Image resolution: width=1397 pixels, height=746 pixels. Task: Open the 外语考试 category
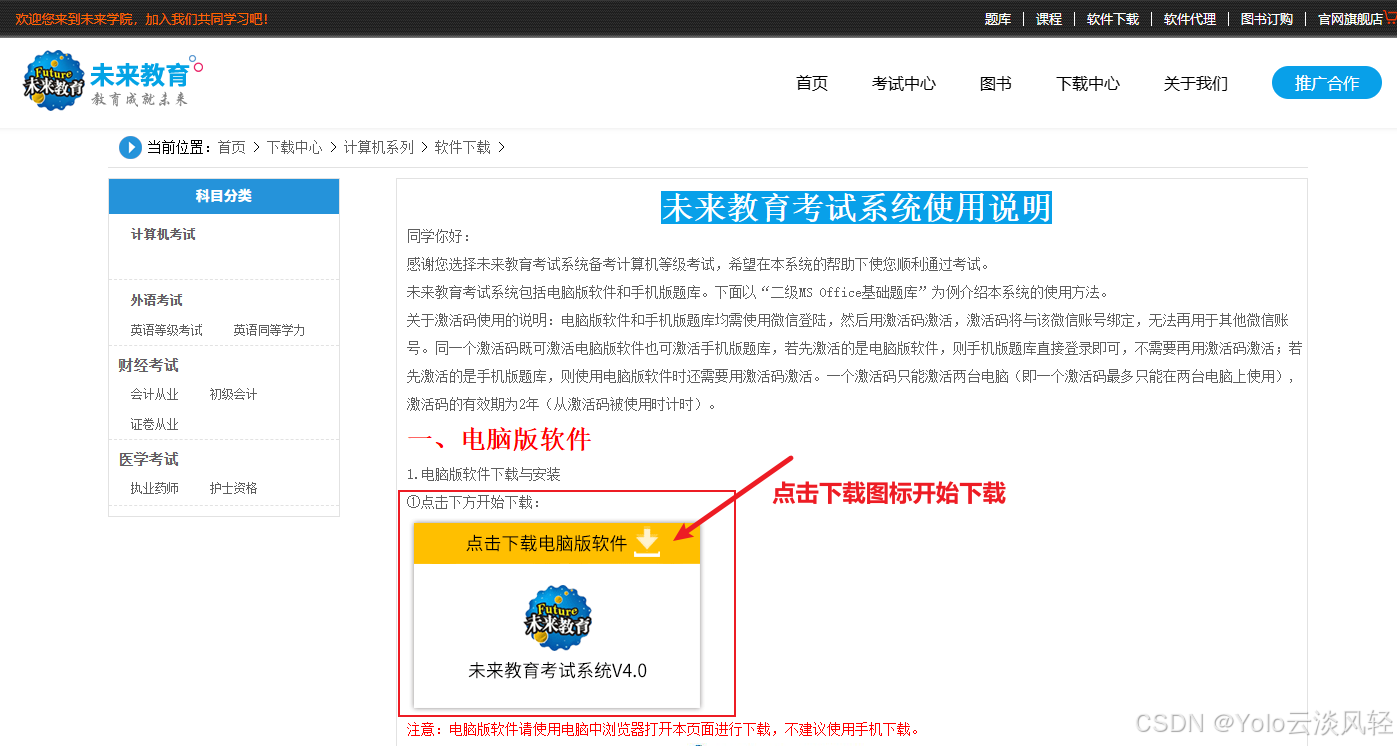click(156, 300)
